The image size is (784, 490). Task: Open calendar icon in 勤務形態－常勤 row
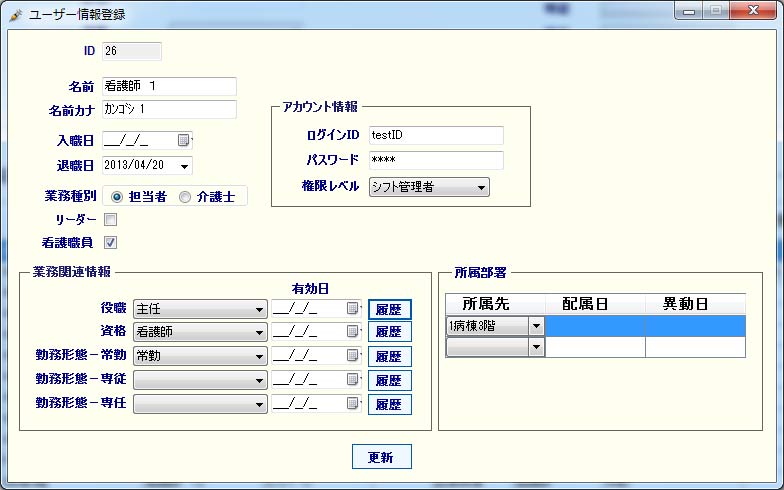tap(352, 356)
